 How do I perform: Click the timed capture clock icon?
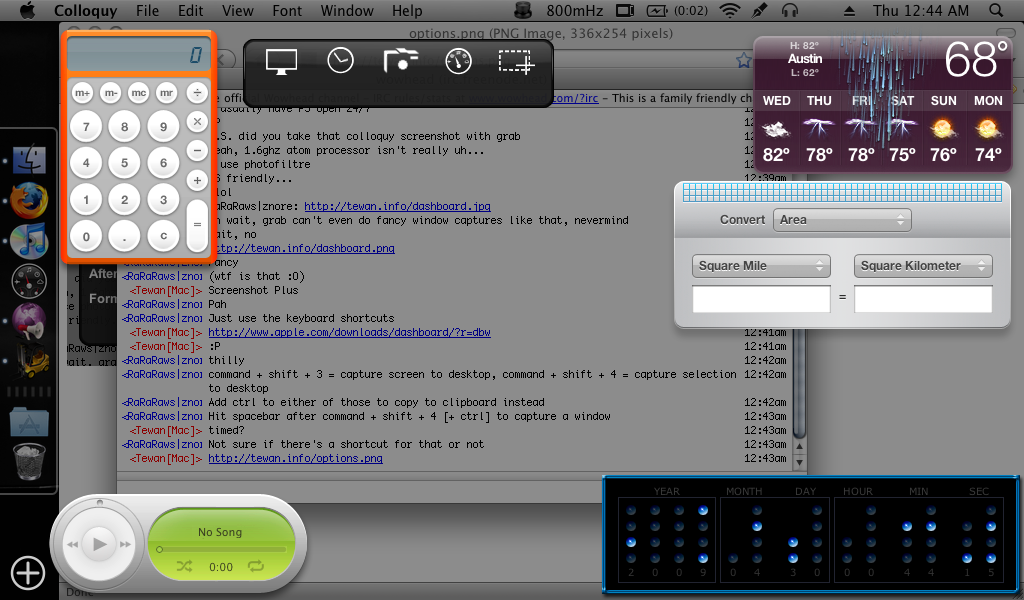pyautogui.click(x=341, y=61)
